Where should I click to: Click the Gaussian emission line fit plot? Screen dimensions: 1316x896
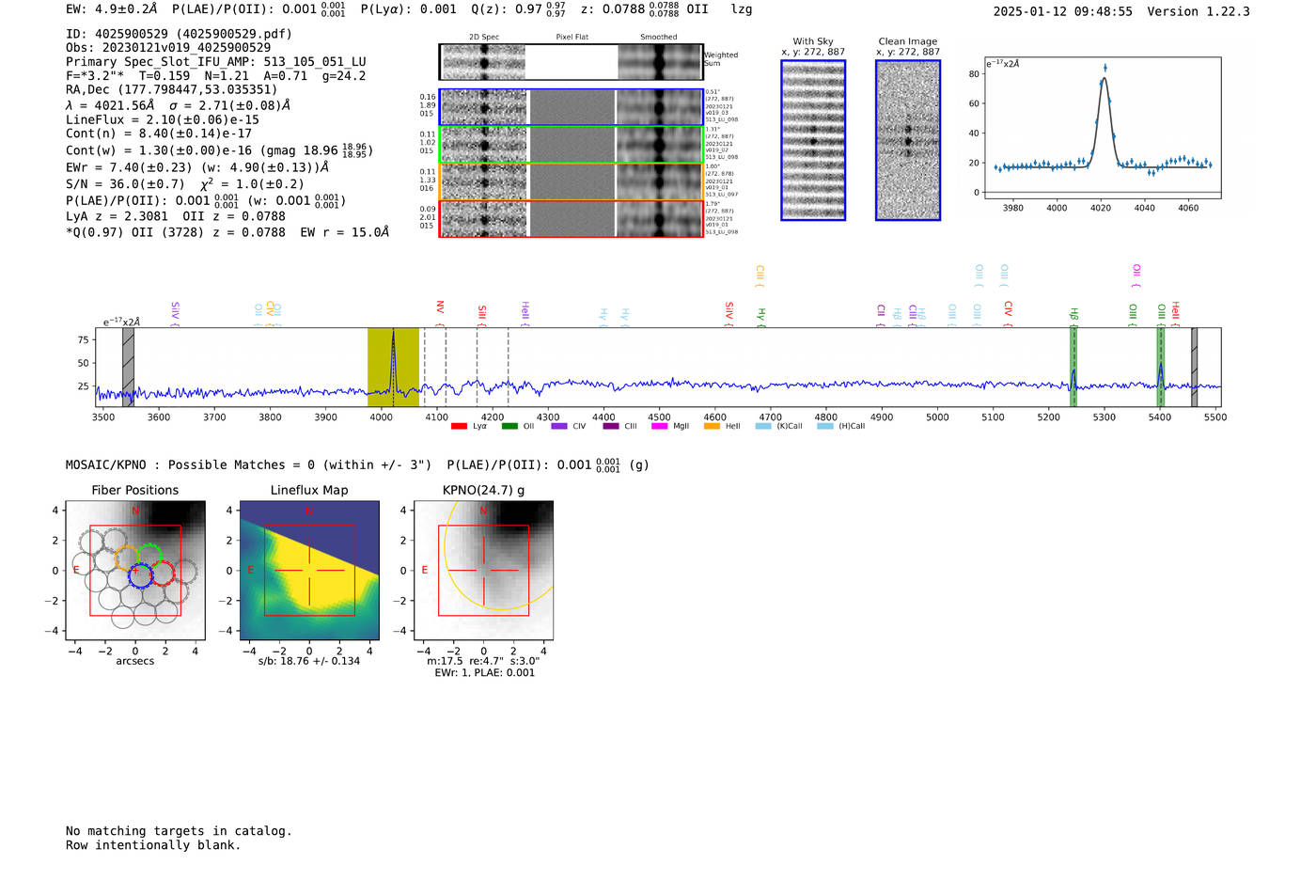[x=1102, y=128]
